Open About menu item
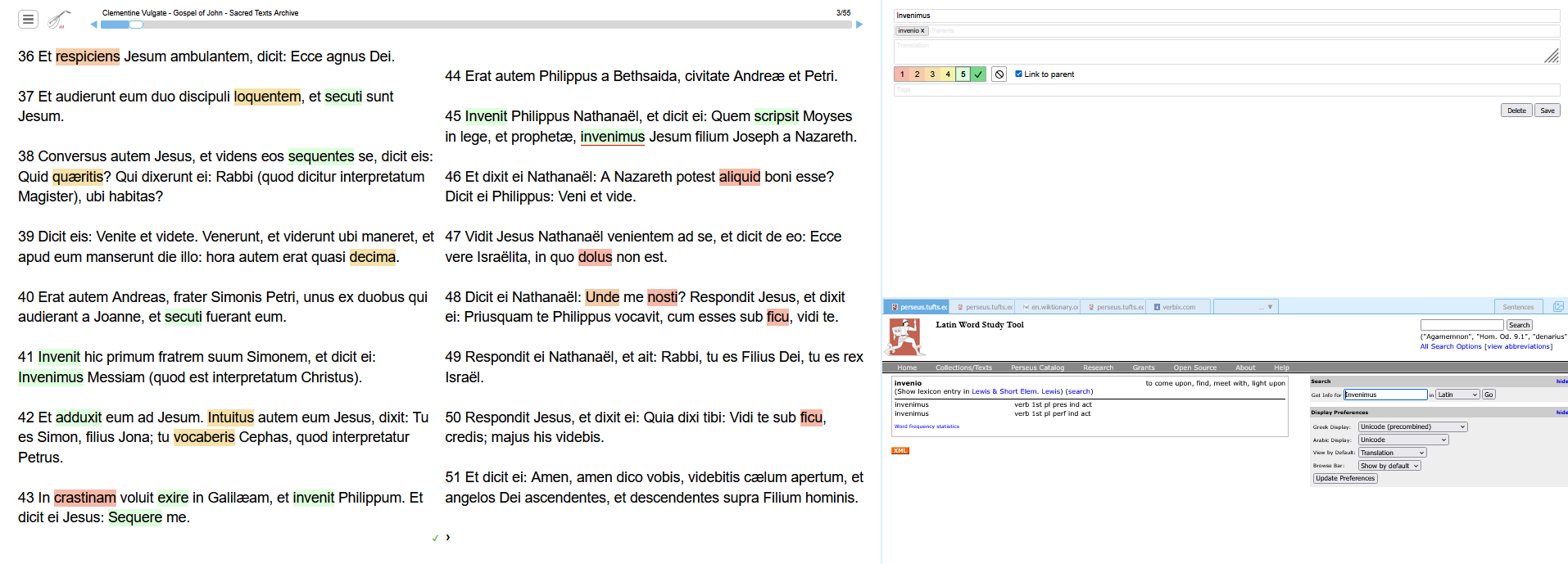 point(1245,368)
